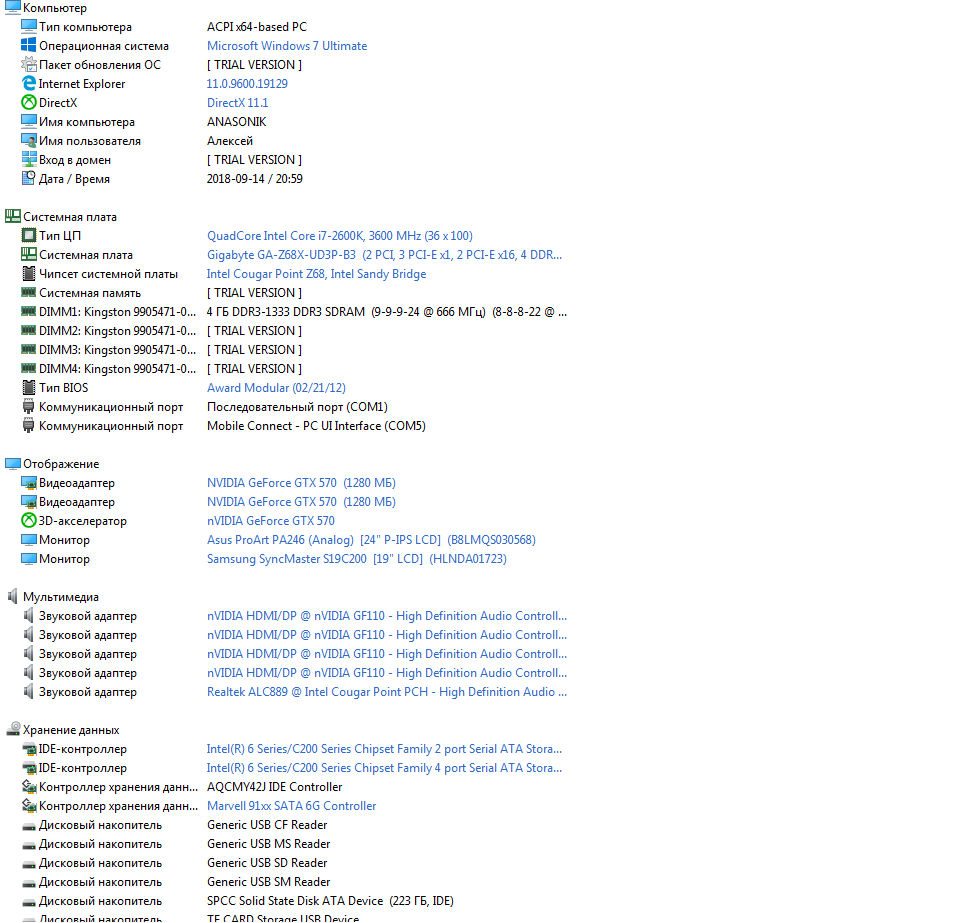Click the Вход в домен icon
The width and height of the screenshot is (972, 923).
[29, 159]
